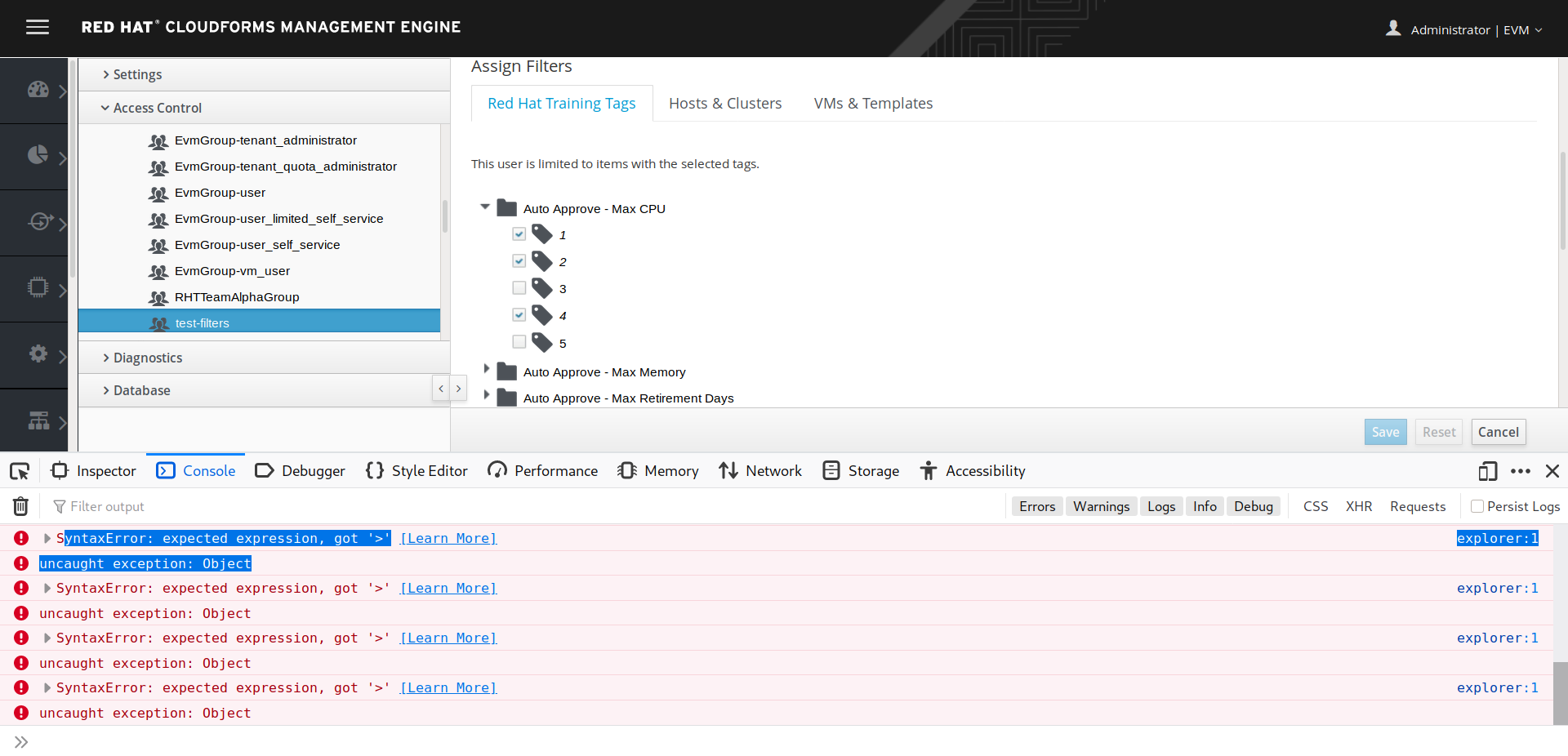Activate the element picker icon in devtools
This screenshot has width=1568, height=756.
tap(20, 471)
